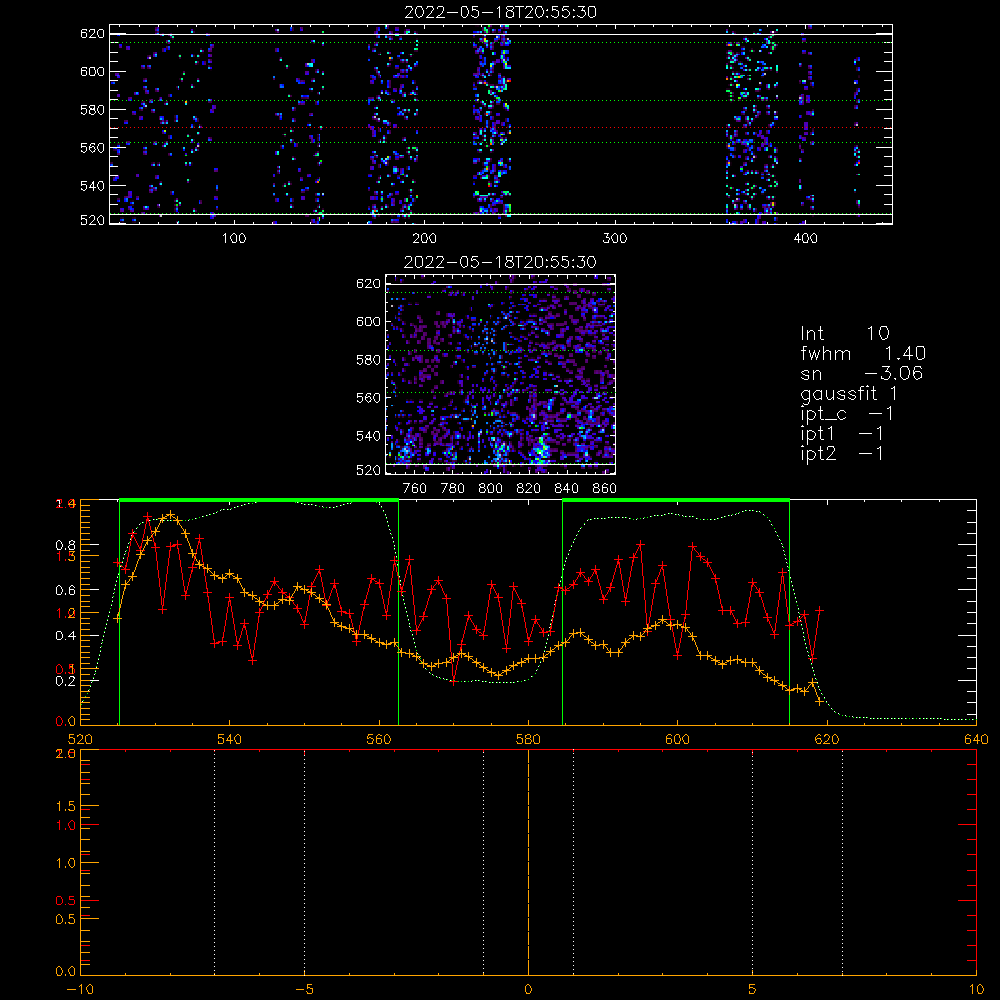Click the top plot's timestamp title 2022-05-18T20:55:30
Screen dimensions: 1000x1000
pos(500,12)
